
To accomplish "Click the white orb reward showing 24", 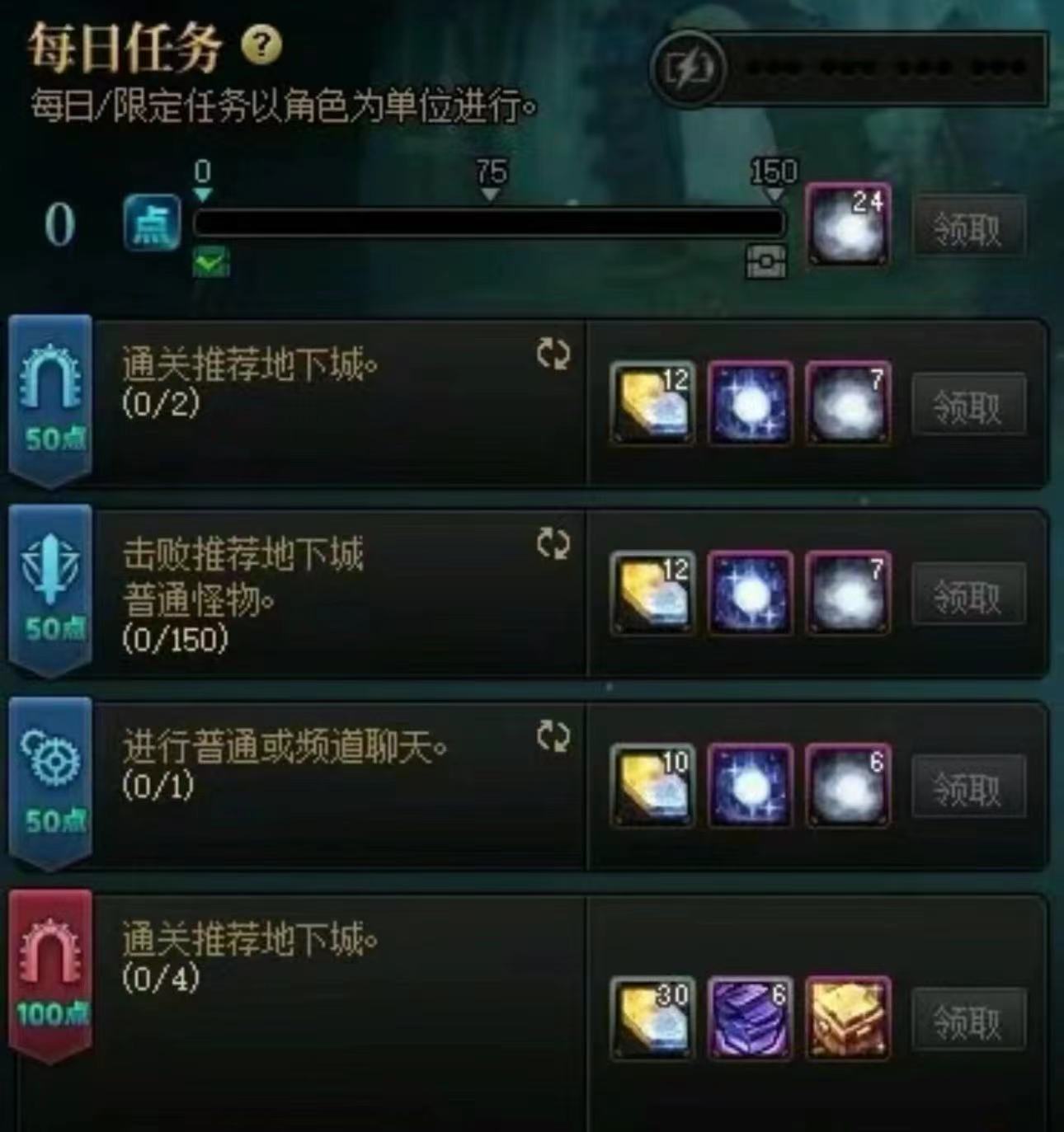I will (848, 224).
